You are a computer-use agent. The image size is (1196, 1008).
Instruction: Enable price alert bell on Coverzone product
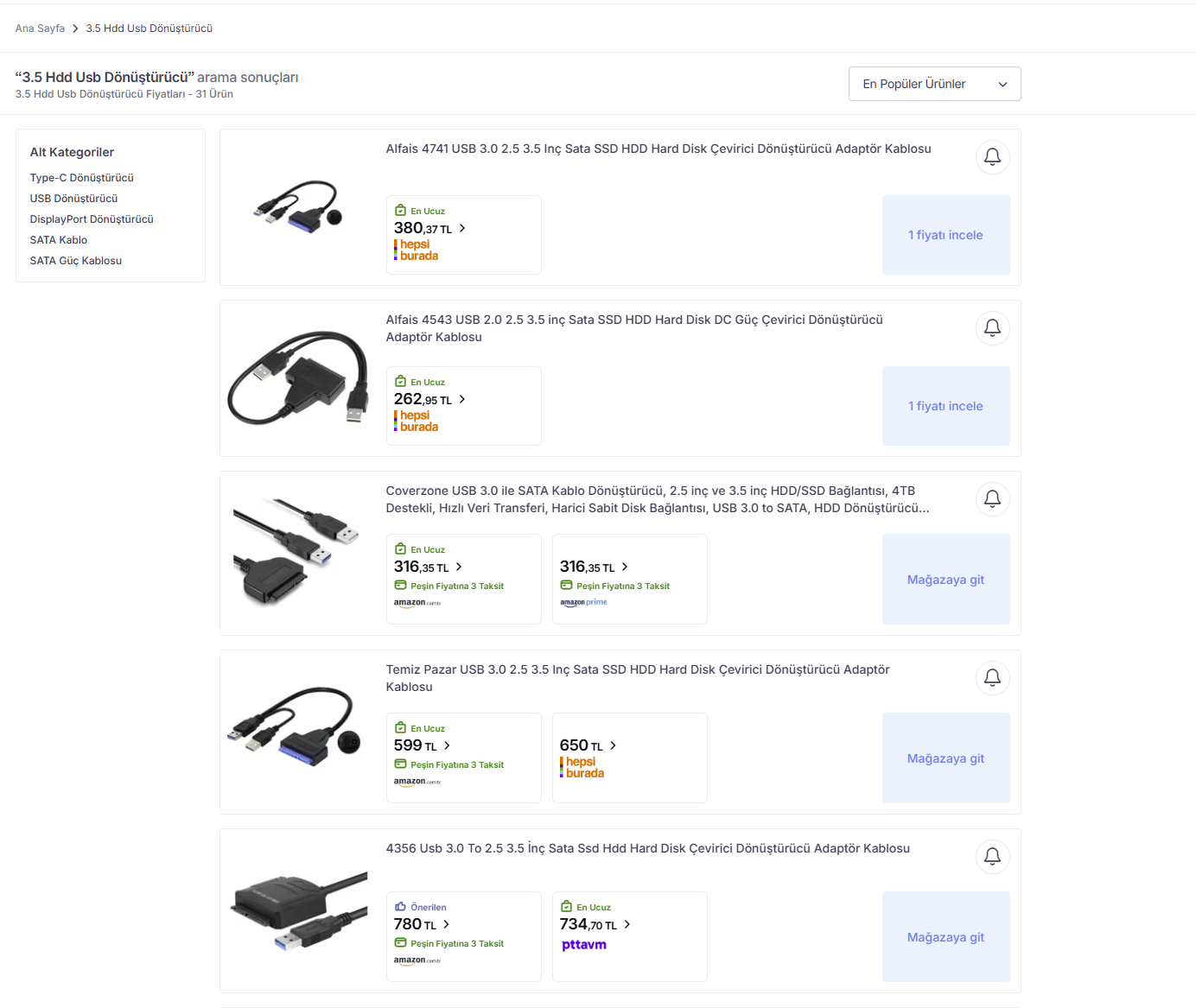tap(992, 499)
